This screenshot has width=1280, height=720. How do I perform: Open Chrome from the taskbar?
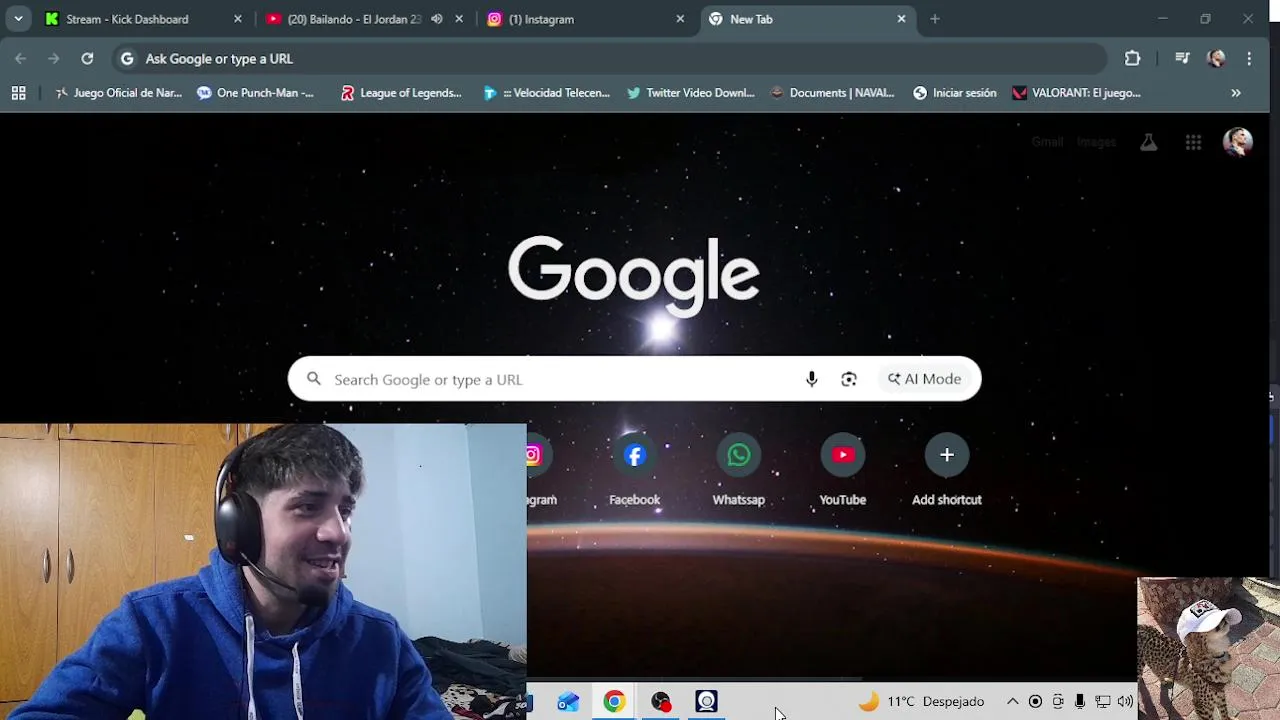614,702
